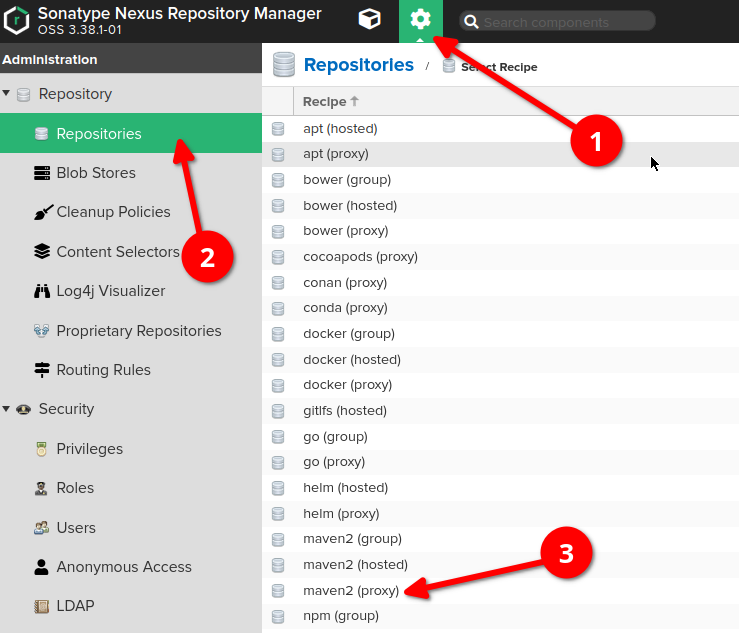Select the bower (hosted) recipe
Screen dimensions: 739x633
pyautogui.click(x=501, y=206)
